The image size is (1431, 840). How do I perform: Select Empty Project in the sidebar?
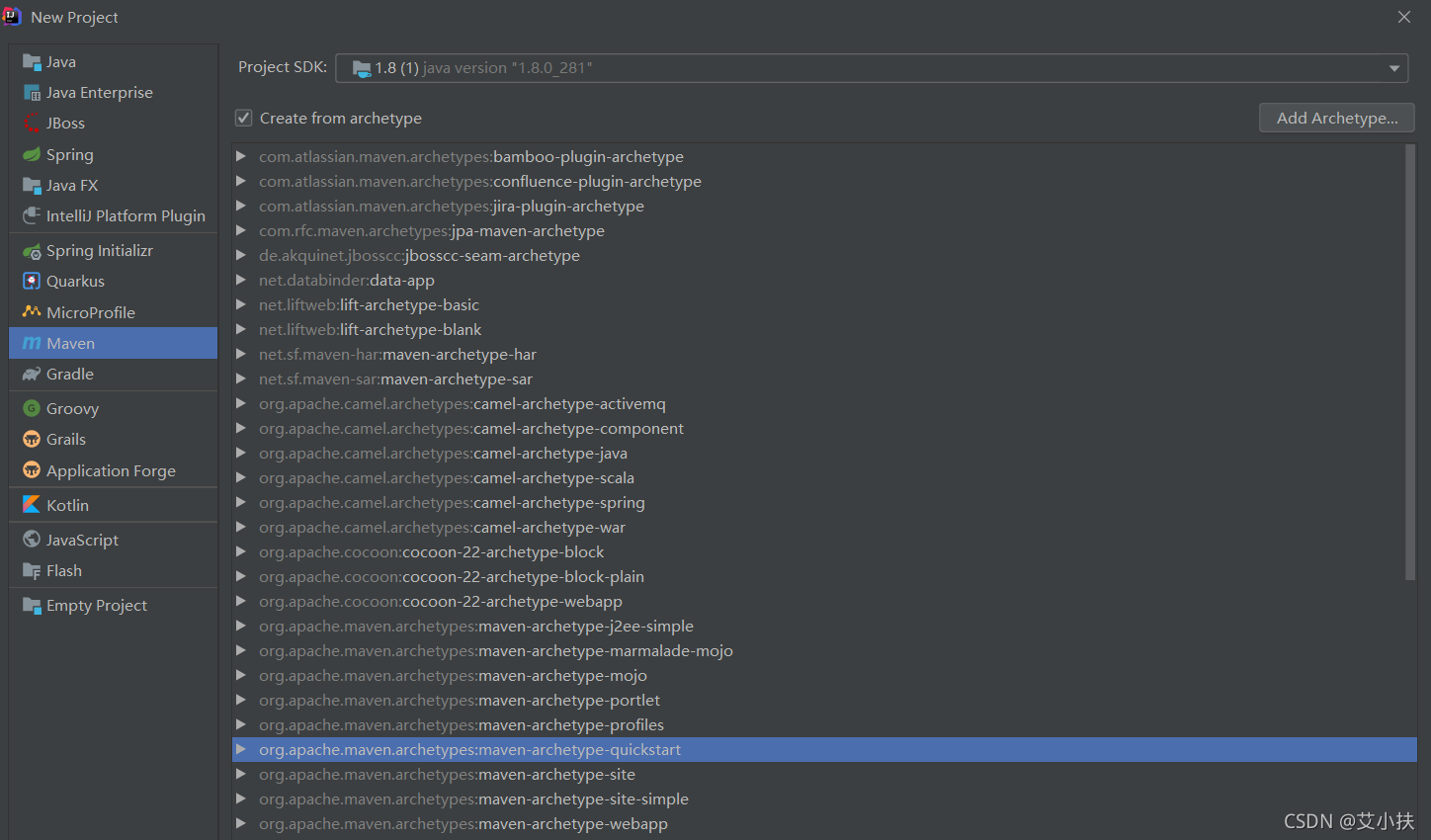point(113,606)
